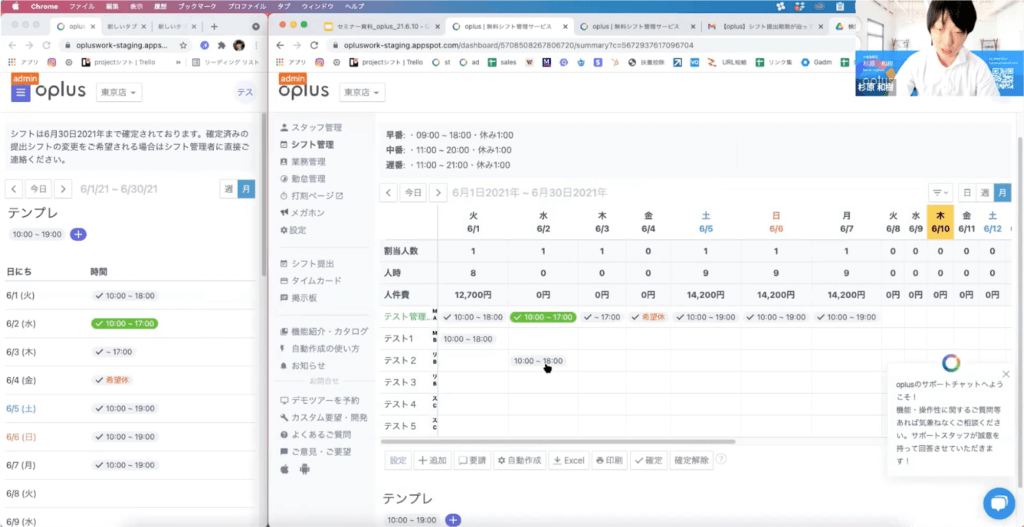Go to previous period in the left window
Image resolution: width=1024 pixels, height=527 pixels.
coord(14,188)
